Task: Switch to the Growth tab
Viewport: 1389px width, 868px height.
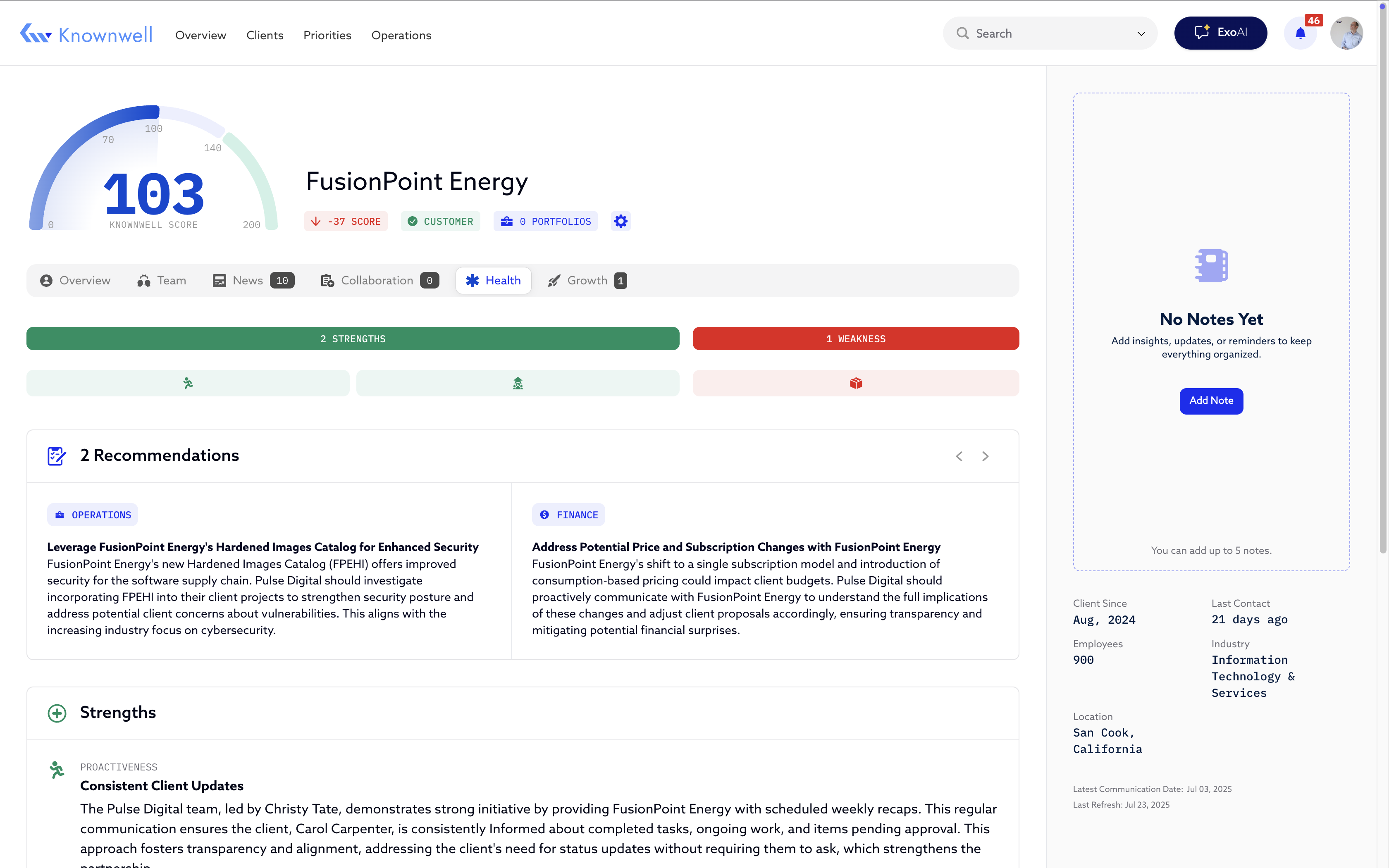Action: coord(587,280)
